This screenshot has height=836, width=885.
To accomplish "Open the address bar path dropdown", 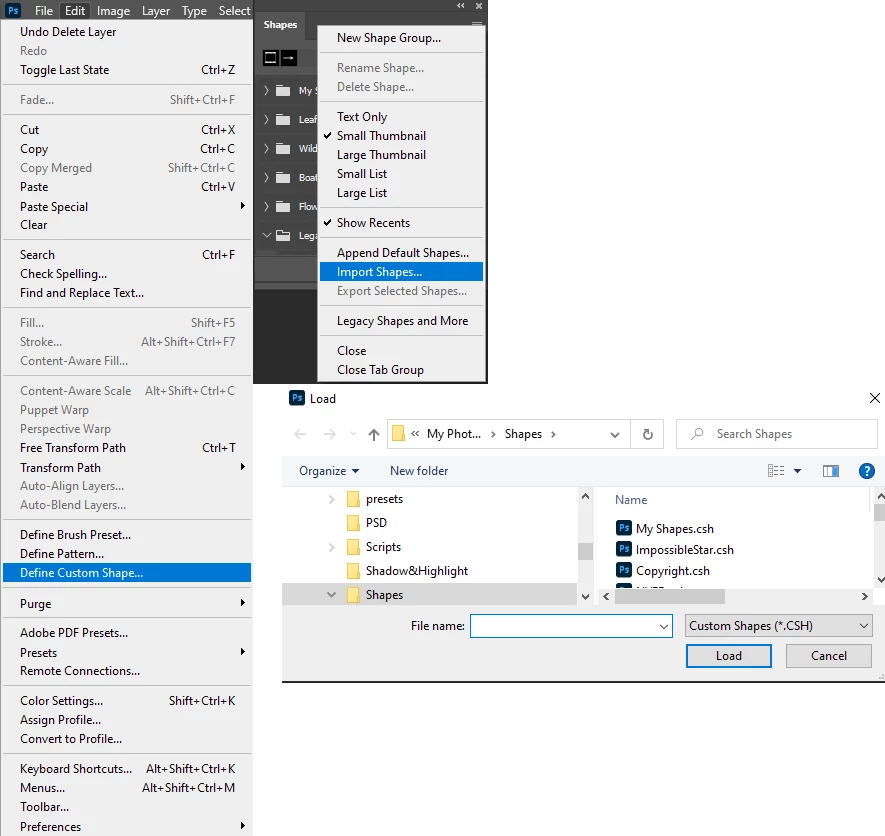I will [x=615, y=434].
